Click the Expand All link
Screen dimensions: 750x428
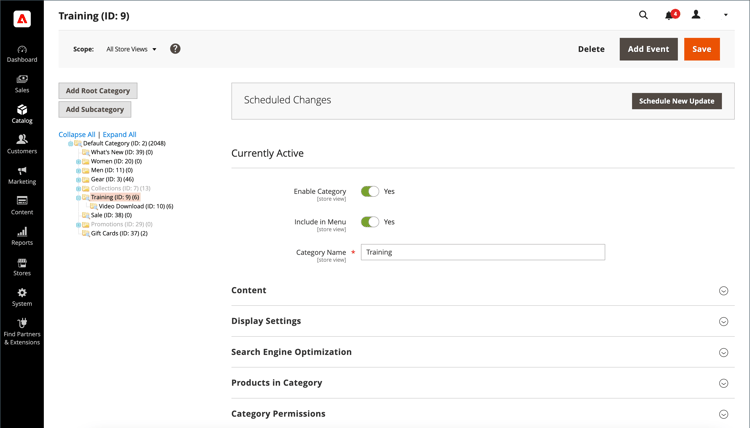pyautogui.click(x=119, y=134)
